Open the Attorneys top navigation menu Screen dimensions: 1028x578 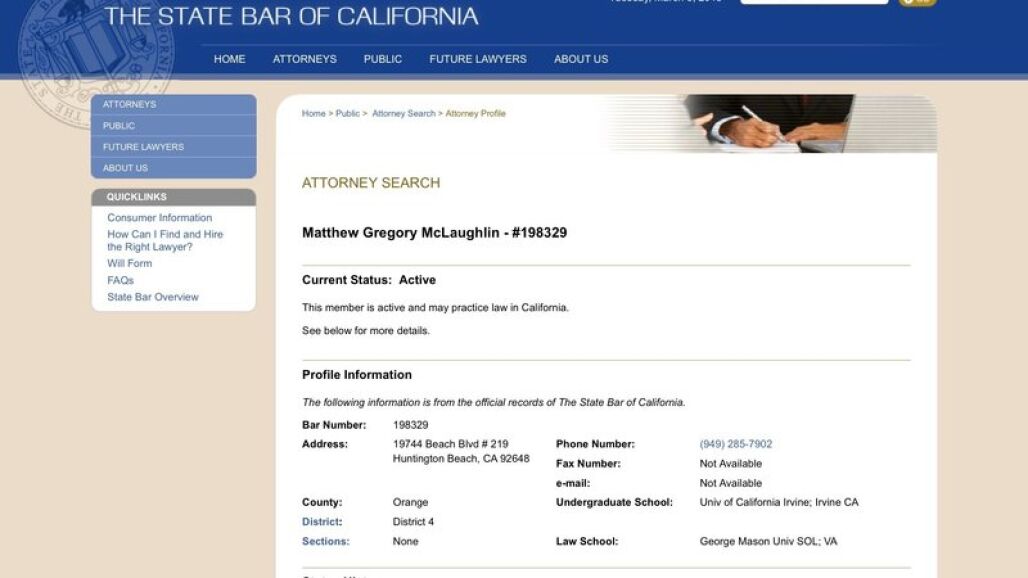click(x=305, y=59)
